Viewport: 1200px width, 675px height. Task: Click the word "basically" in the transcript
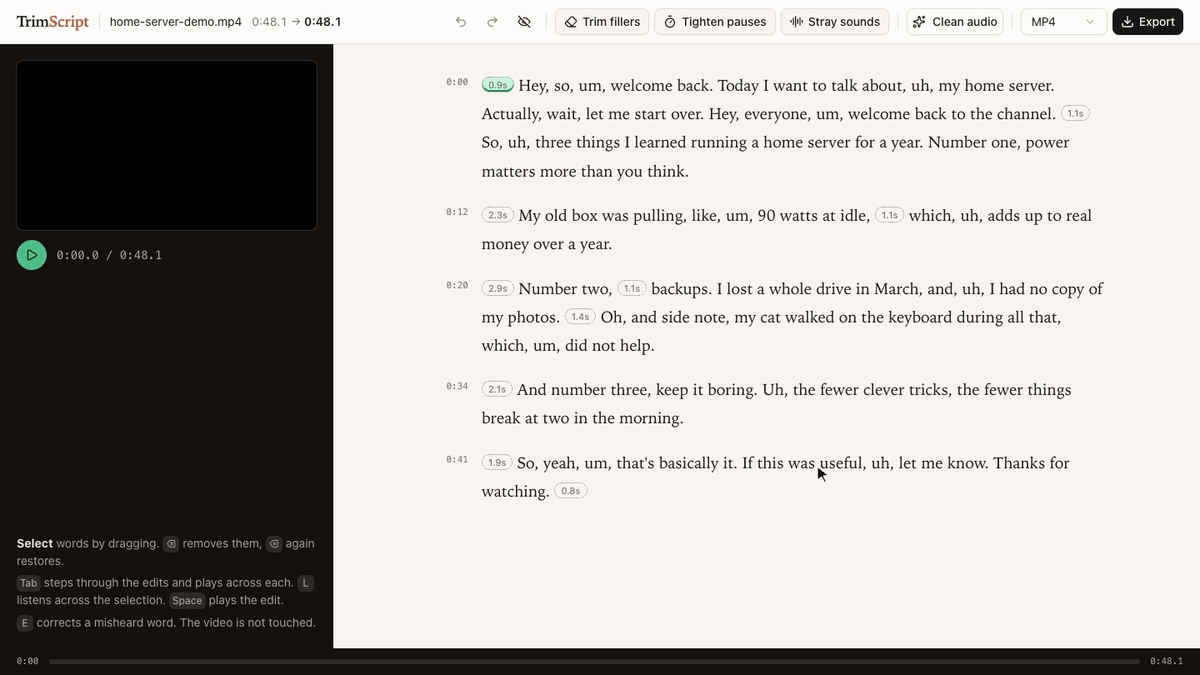[687, 463]
